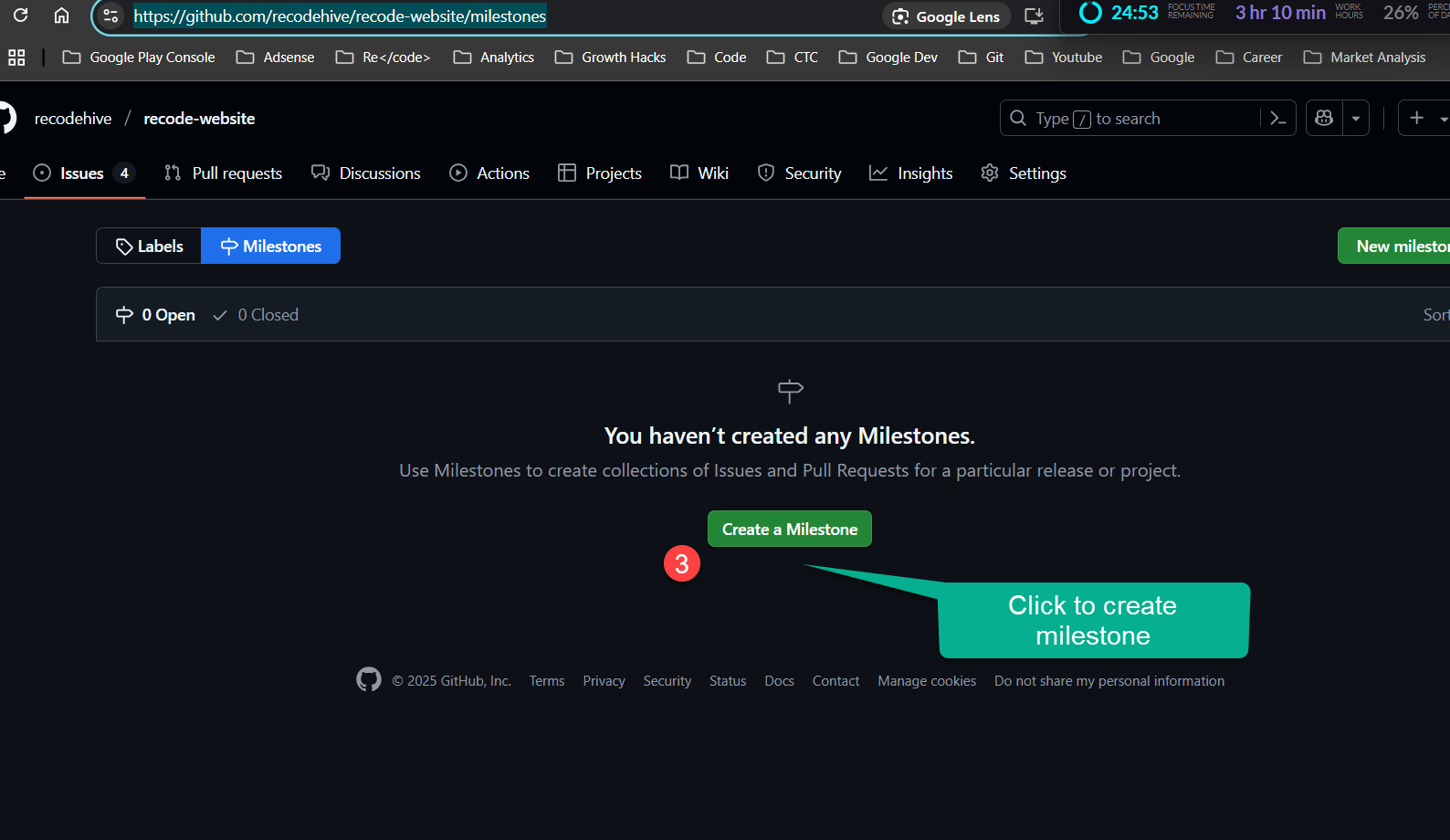Open the browser apps grid icon
This screenshot has height=840, width=1450.
16,58
